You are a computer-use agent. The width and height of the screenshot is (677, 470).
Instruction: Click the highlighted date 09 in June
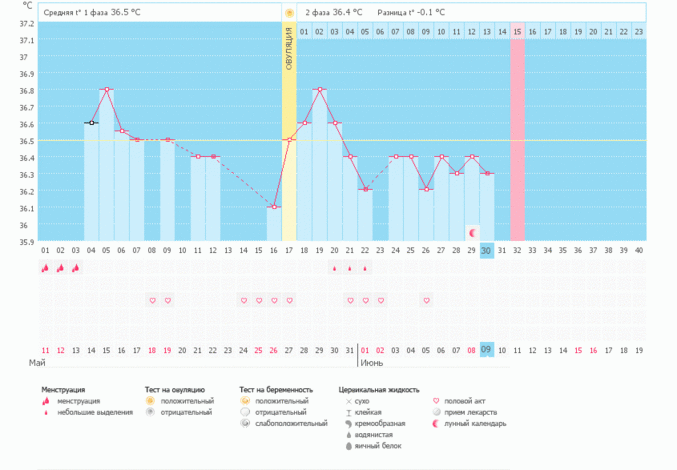click(x=487, y=350)
